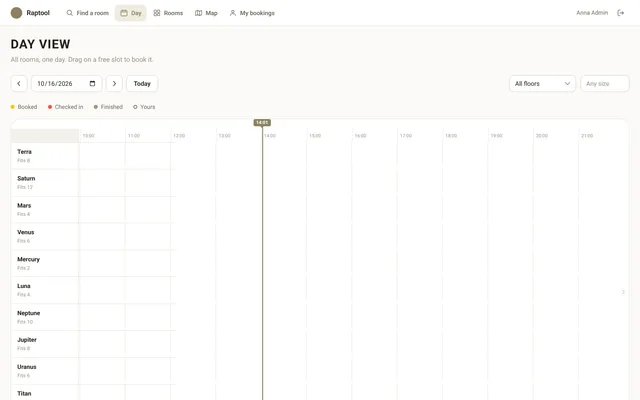The width and height of the screenshot is (640, 400).
Task: Click the logout icon next to Anna Admin
Action: click(620, 13)
